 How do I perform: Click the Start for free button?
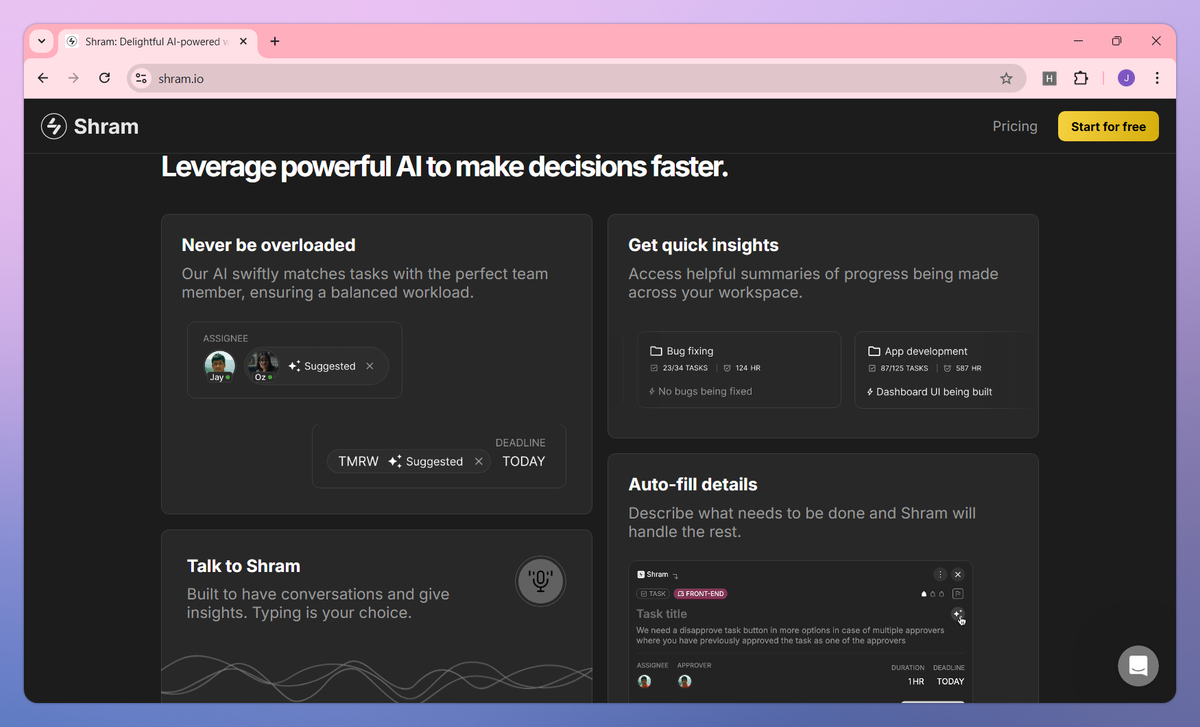(1108, 127)
